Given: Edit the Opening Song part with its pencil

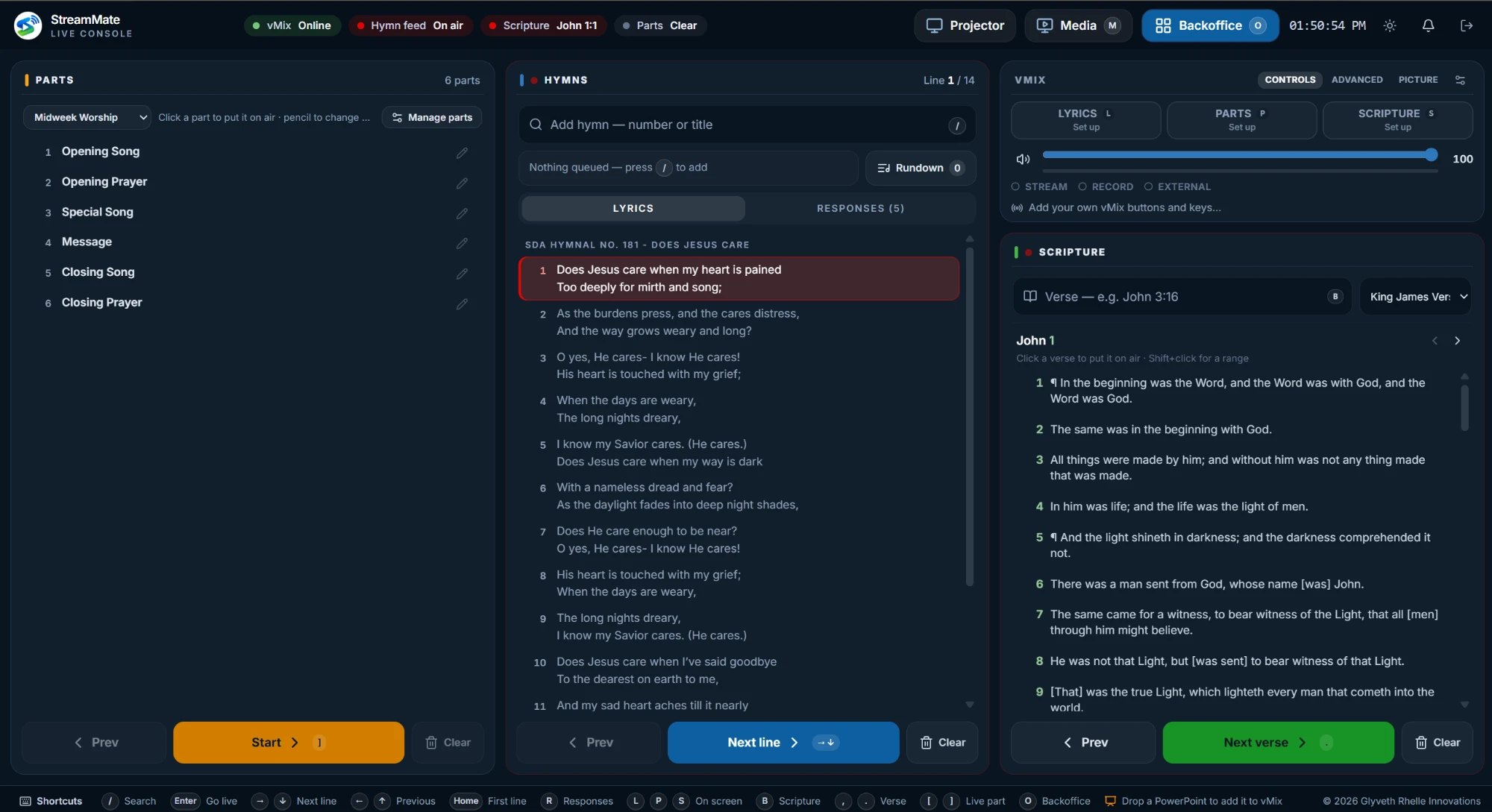Looking at the screenshot, I should tap(462, 152).
